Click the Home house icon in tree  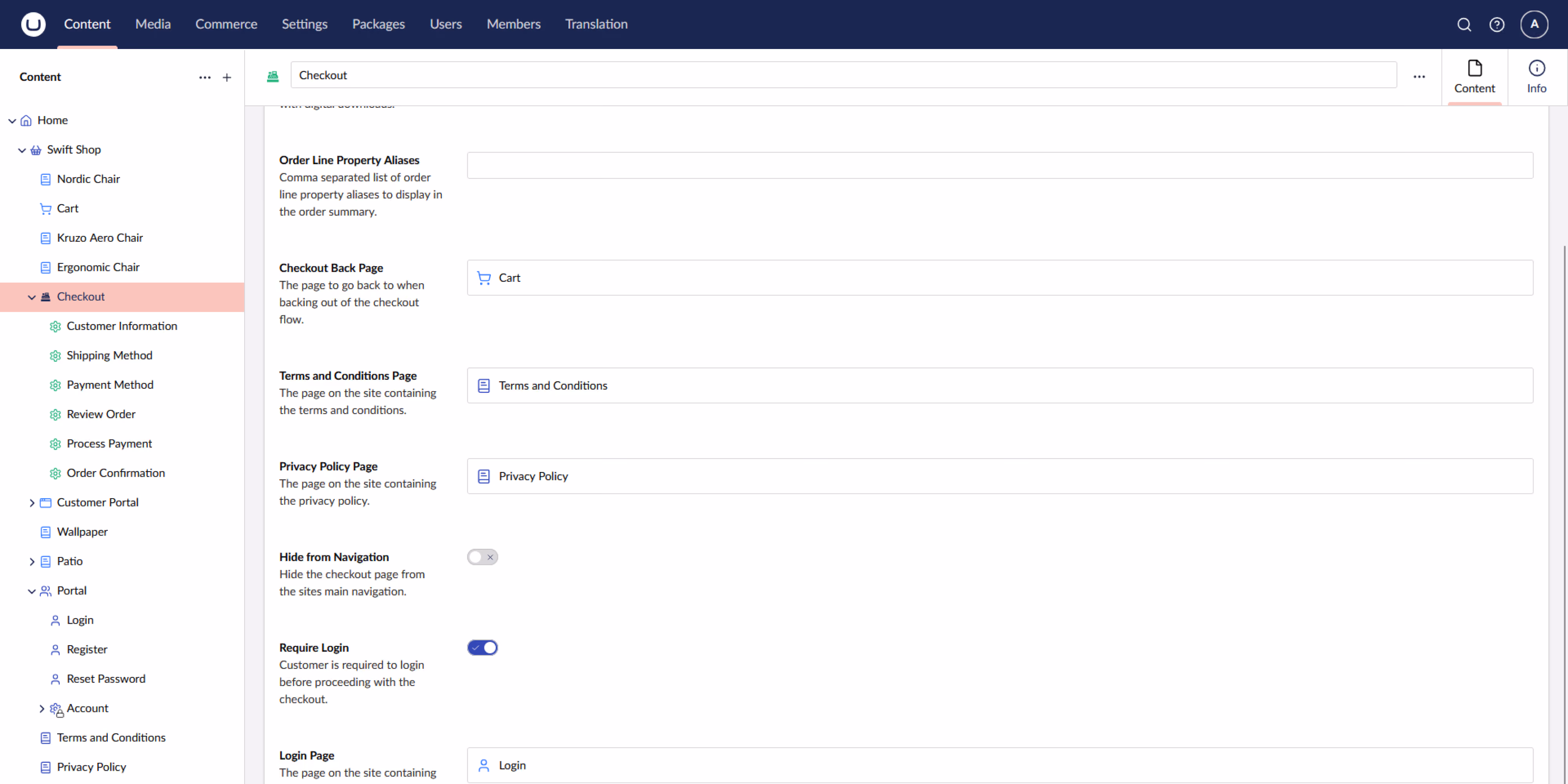point(26,120)
